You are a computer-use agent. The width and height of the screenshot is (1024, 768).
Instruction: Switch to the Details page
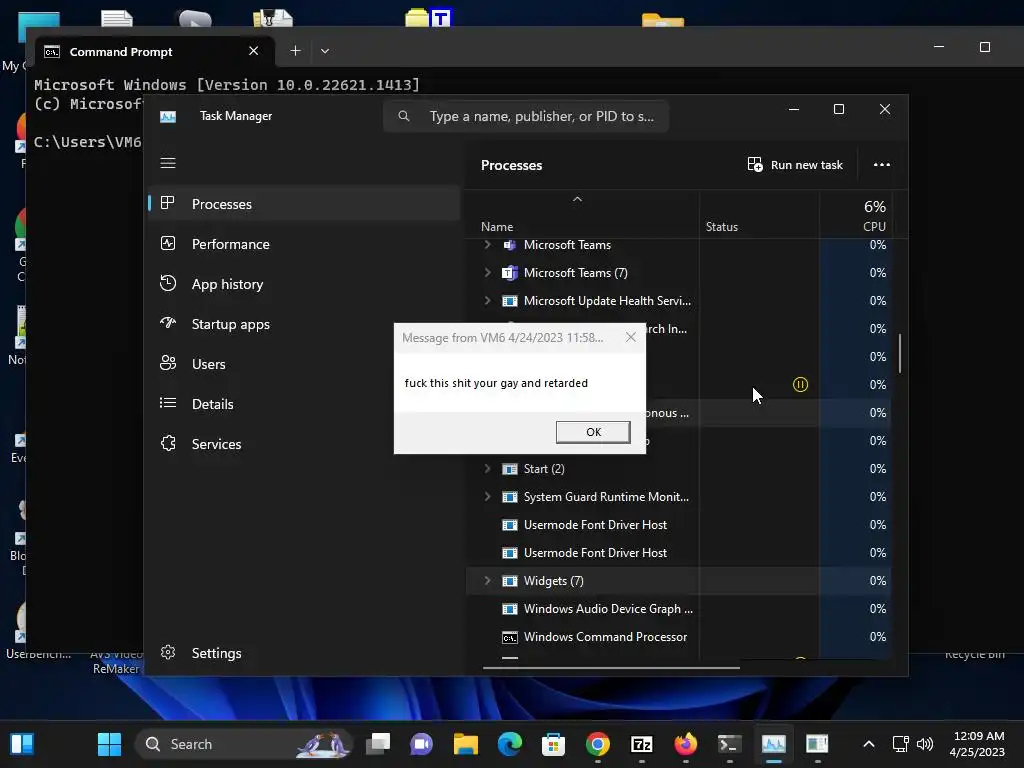click(304, 404)
